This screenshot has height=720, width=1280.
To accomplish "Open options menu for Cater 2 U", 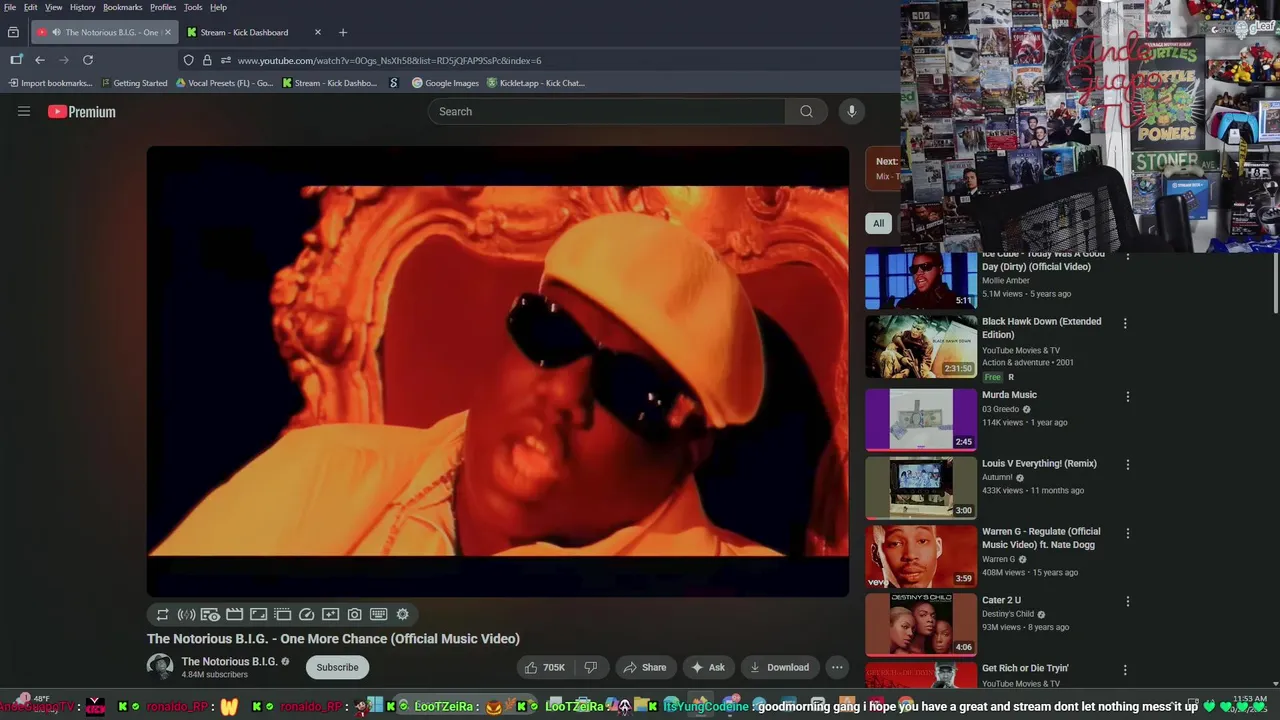I will point(1128,601).
